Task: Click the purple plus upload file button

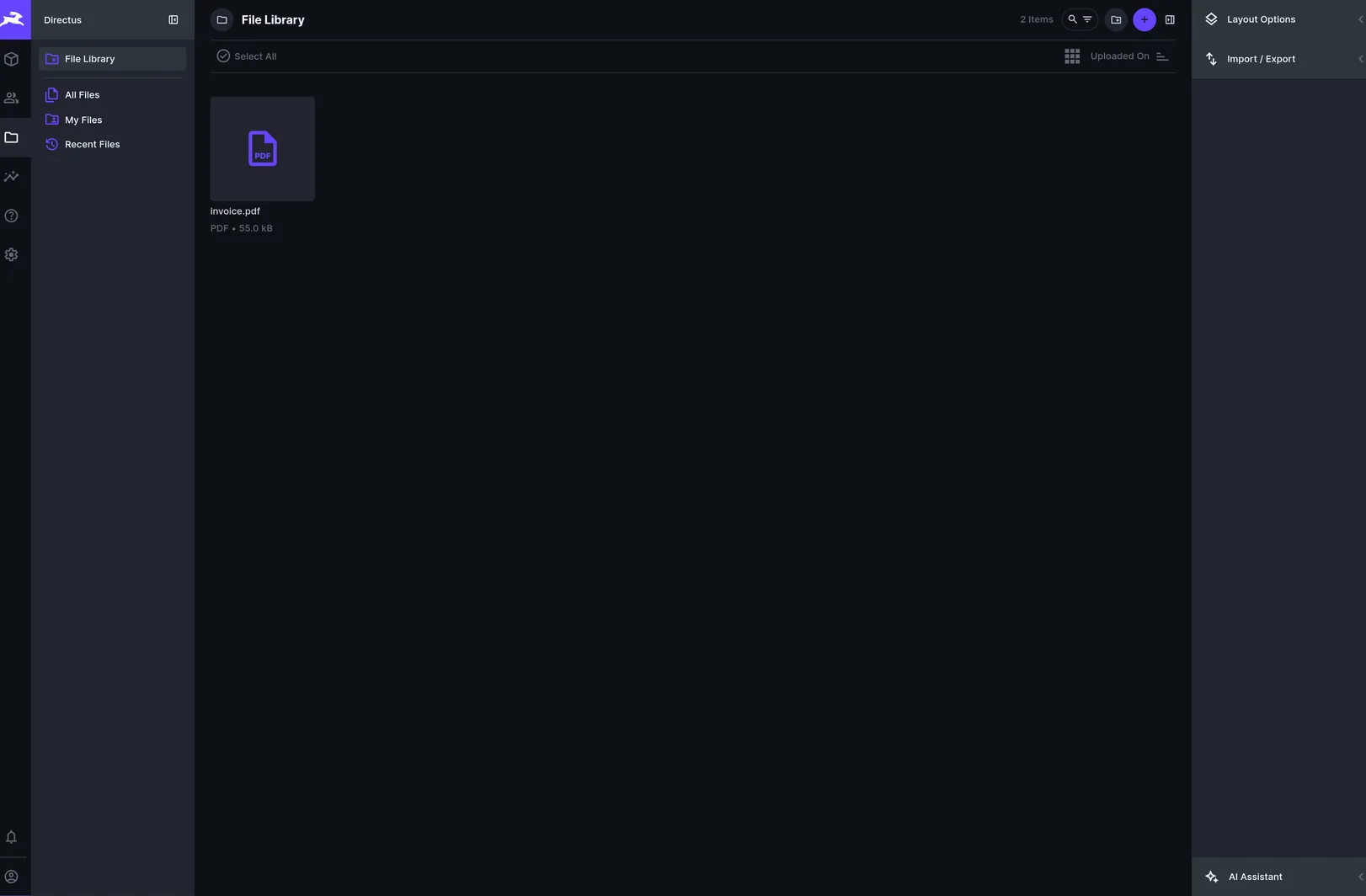Action: 1145,19
